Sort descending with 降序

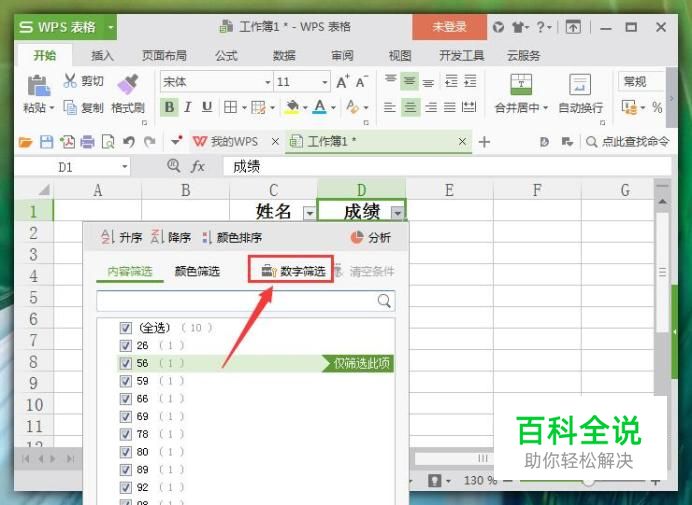coord(171,237)
